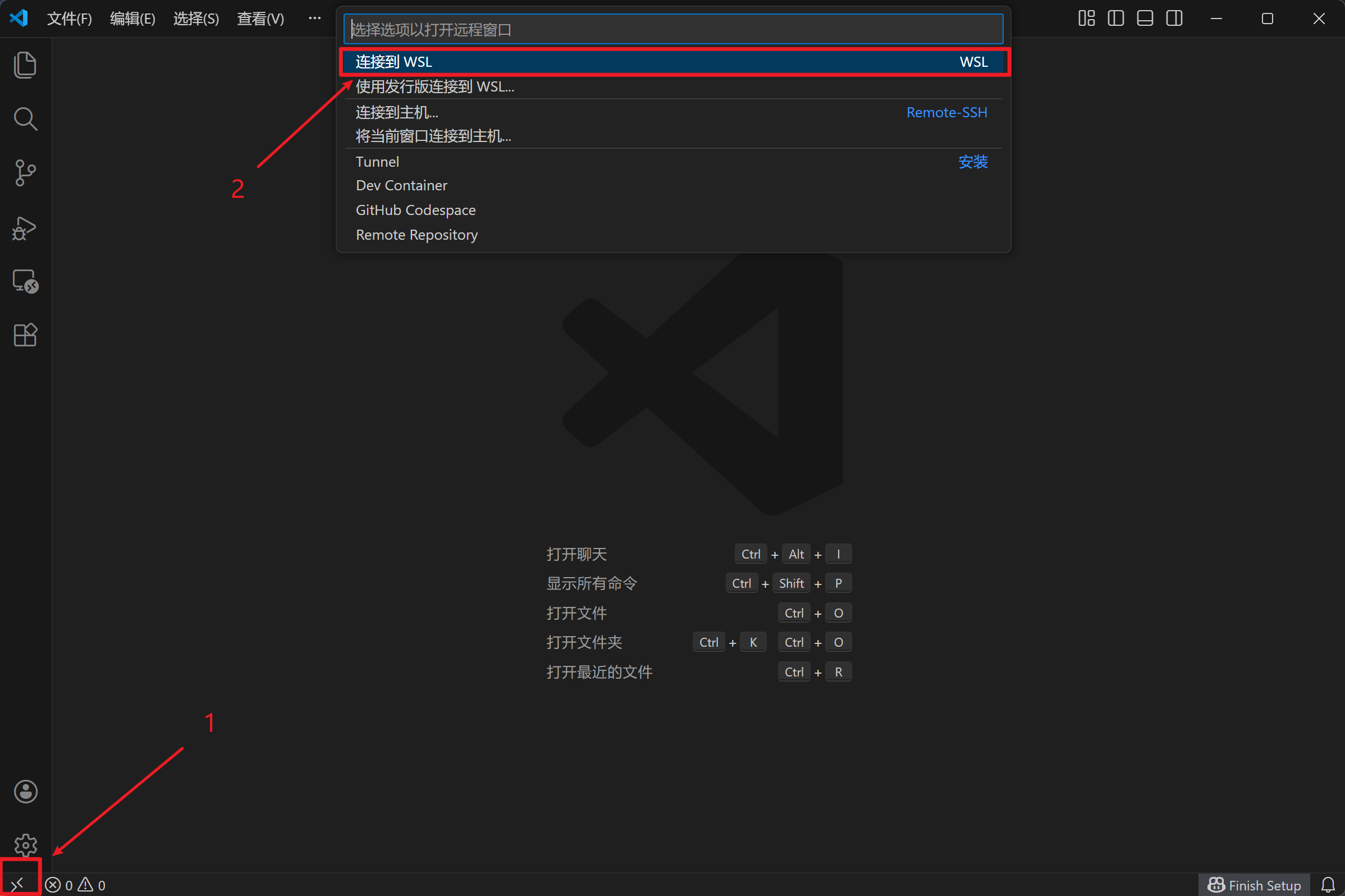Open the Remote Explorer icon
The width and height of the screenshot is (1345, 896).
click(x=25, y=281)
